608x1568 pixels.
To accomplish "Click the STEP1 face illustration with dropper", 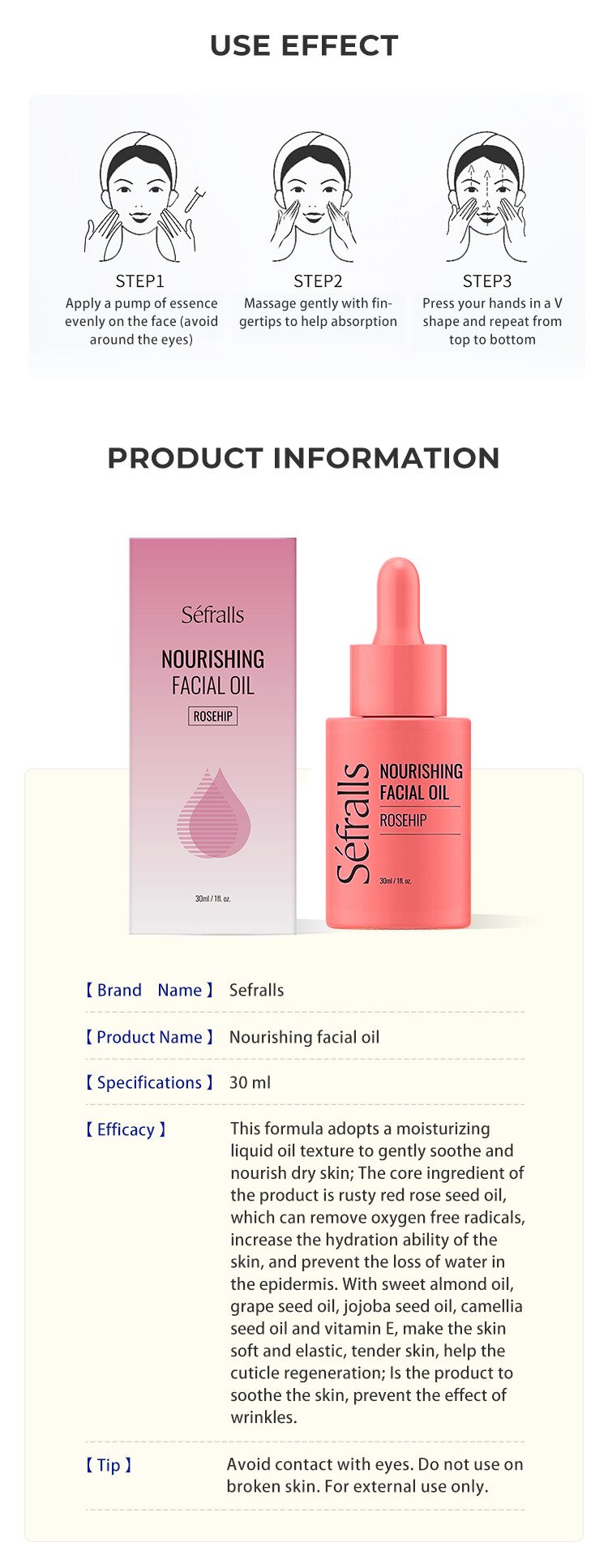I will [x=142, y=197].
